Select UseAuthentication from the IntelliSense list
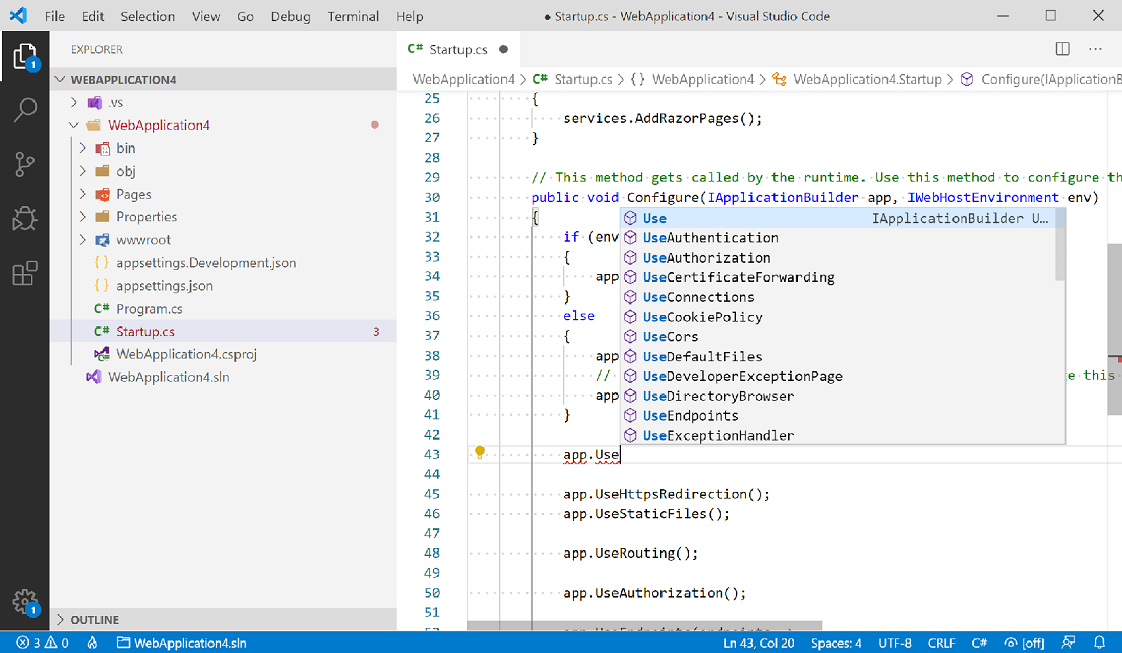 (710, 238)
